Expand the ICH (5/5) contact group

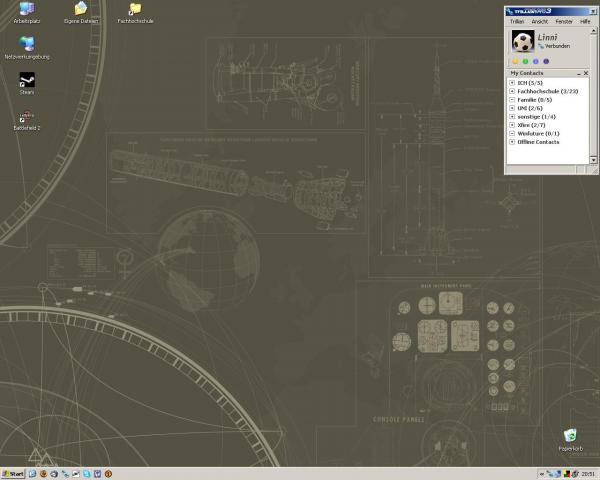[512, 83]
